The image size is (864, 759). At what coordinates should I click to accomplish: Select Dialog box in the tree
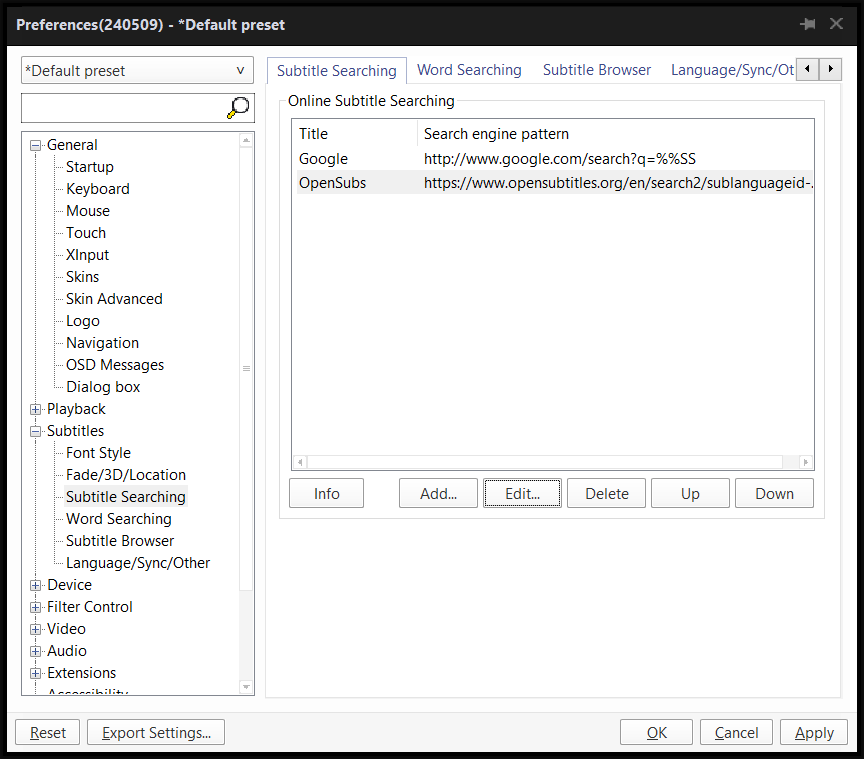[103, 387]
